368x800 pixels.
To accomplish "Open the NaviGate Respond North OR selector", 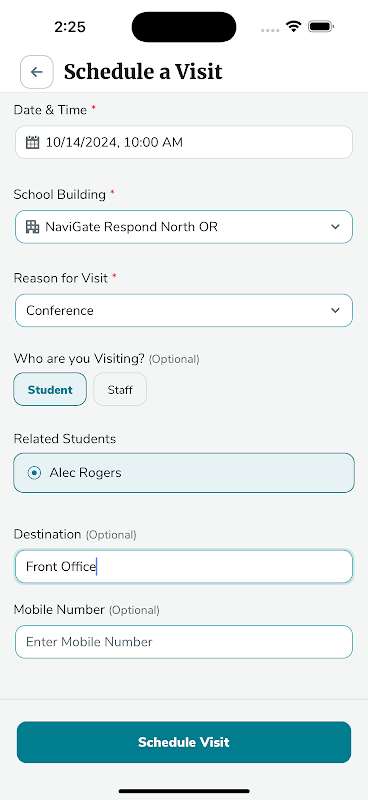I will click(x=184, y=227).
